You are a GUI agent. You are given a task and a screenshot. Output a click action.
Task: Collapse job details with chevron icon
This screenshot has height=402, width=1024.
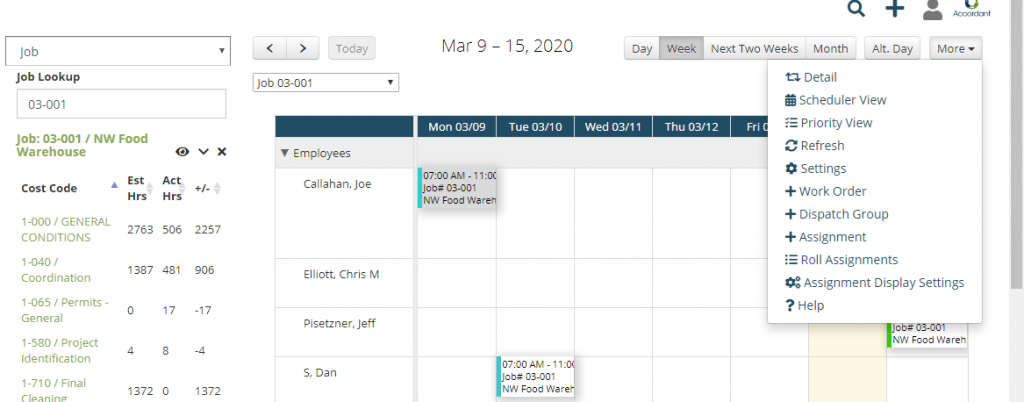(x=203, y=151)
